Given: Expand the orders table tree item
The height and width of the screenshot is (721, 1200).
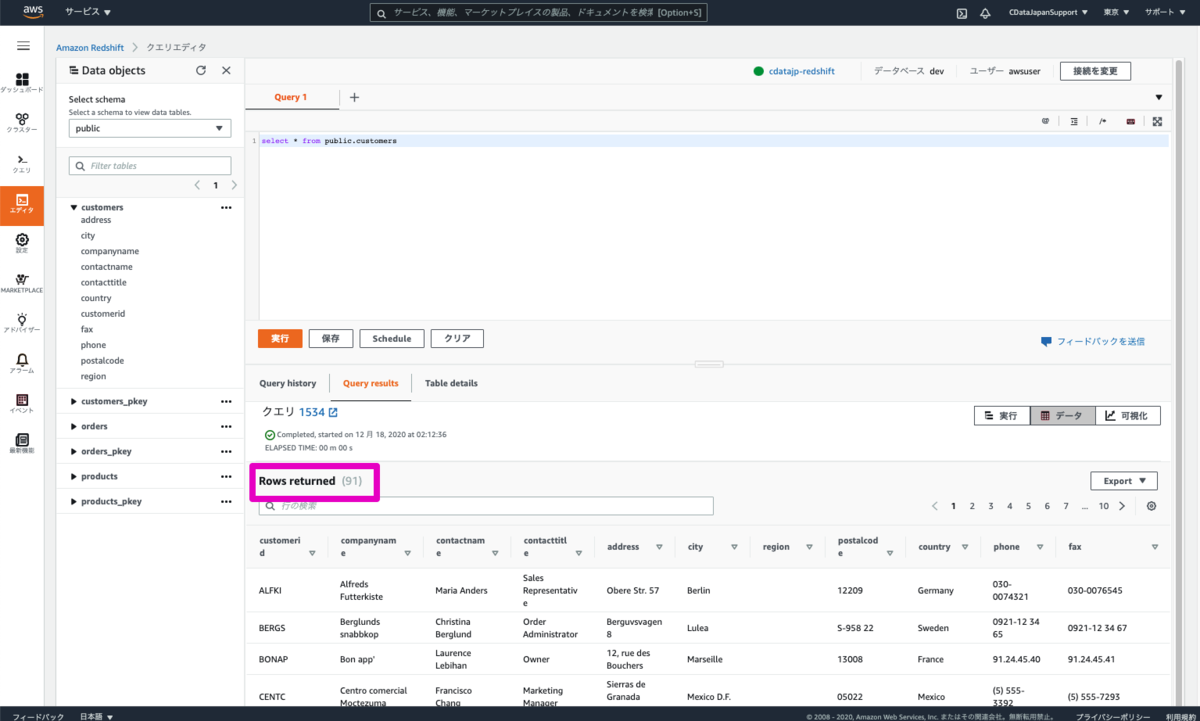Looking at the screenshot, I should coord(74,427).
